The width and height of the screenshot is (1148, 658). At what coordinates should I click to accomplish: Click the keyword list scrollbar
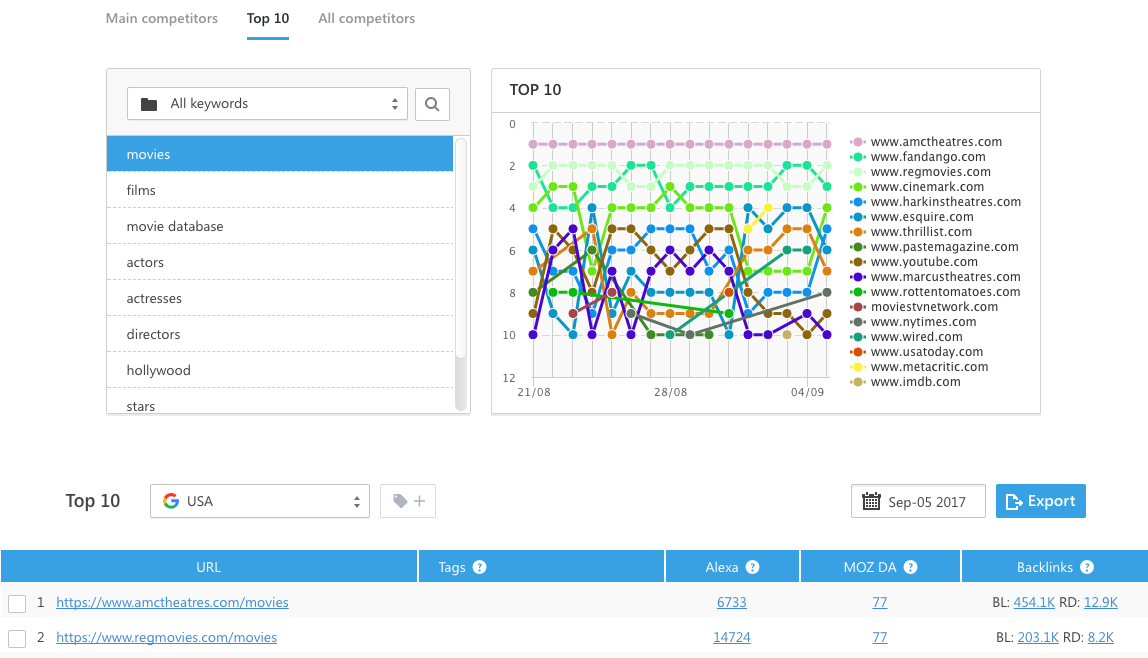[x=461, y=249]
